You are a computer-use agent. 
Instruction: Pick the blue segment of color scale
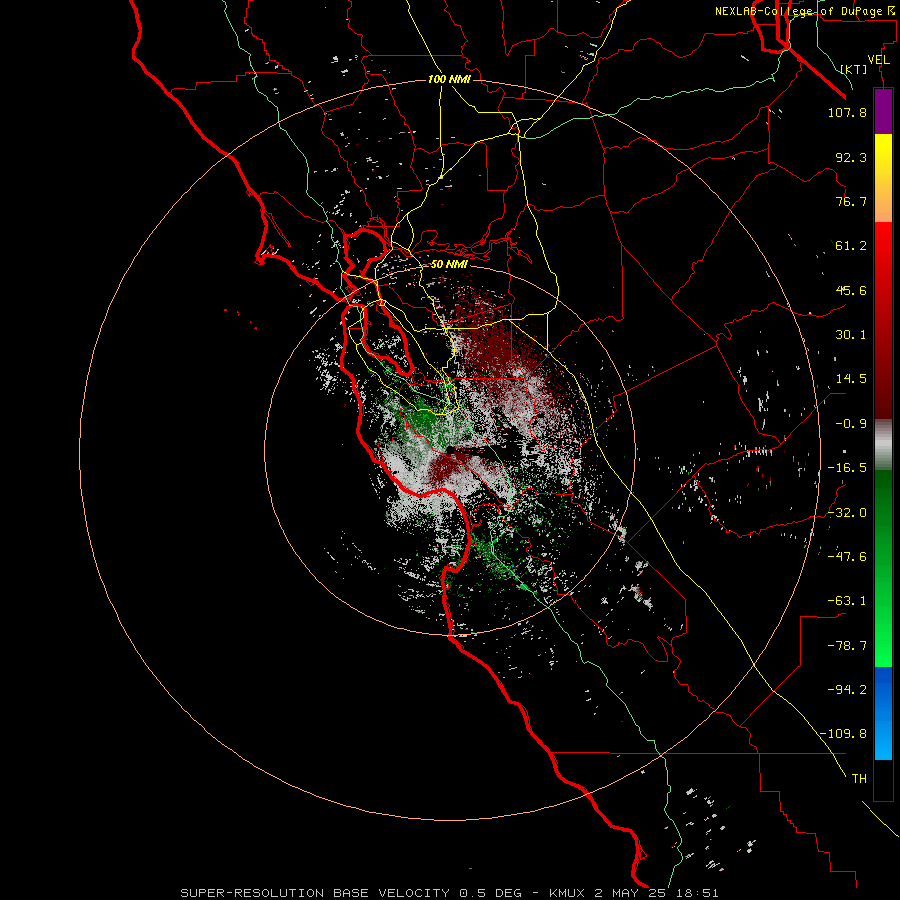(883, 713)
